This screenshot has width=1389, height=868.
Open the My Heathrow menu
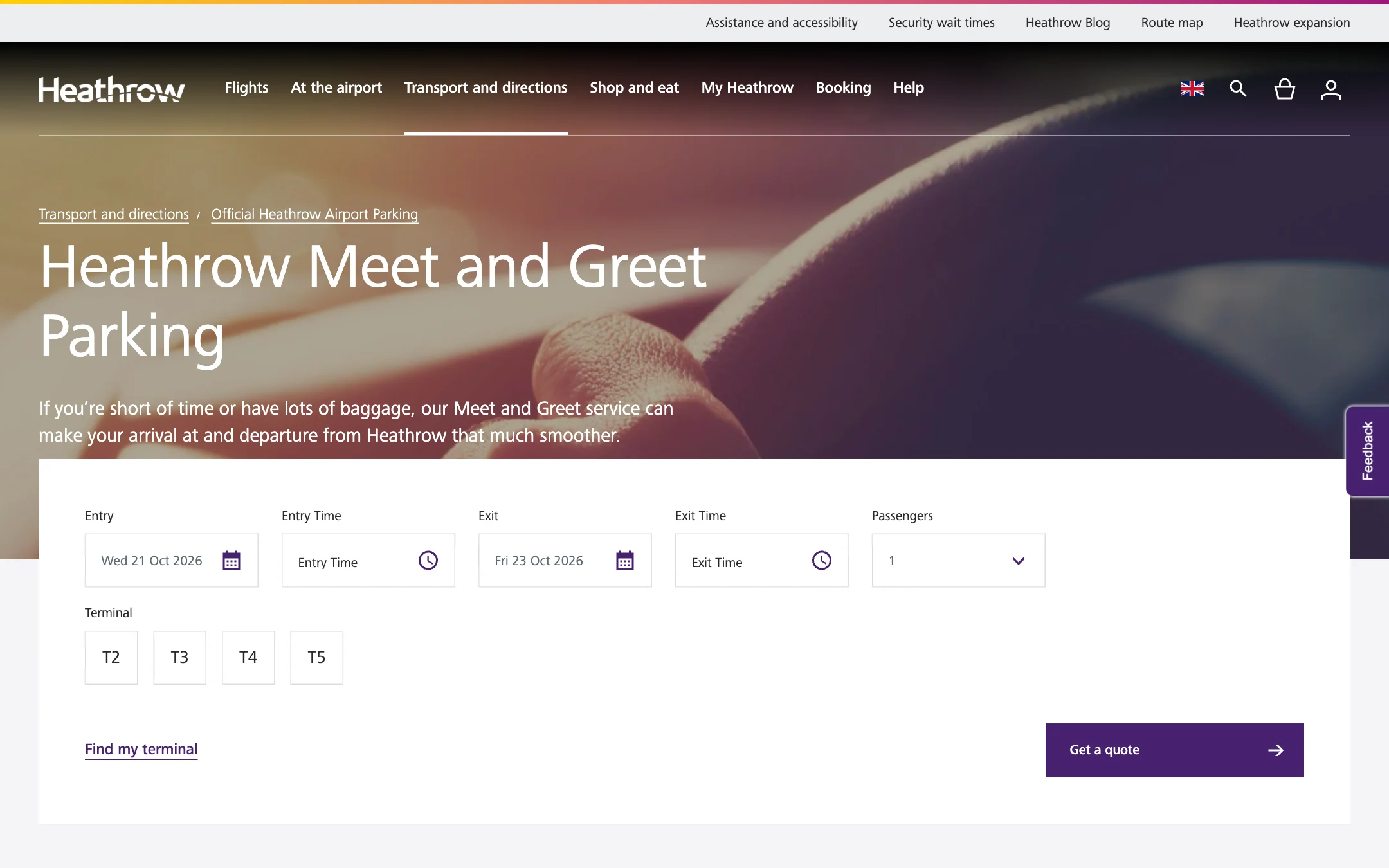point(747,87)
